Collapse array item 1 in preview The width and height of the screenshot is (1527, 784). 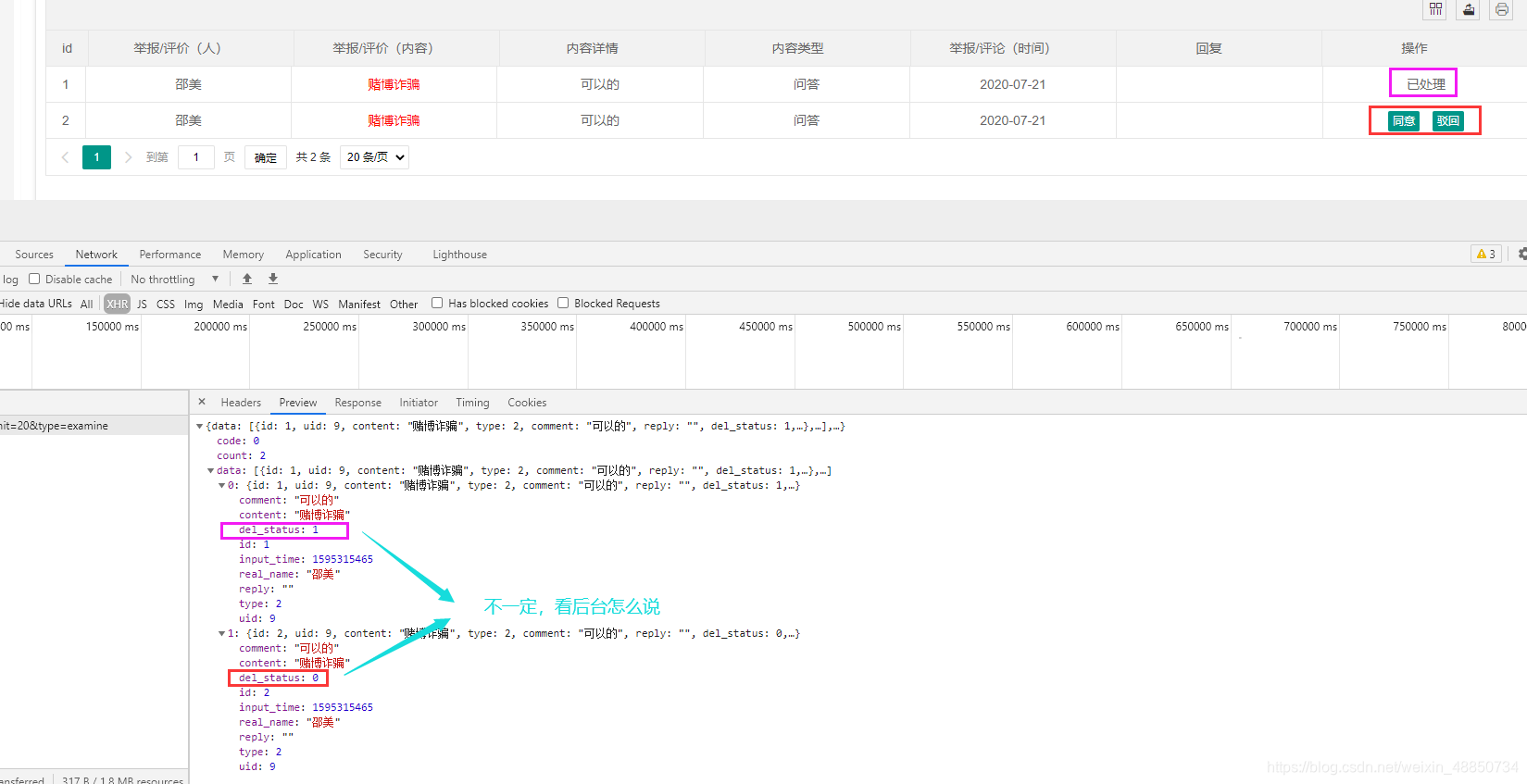pos(222,633)
